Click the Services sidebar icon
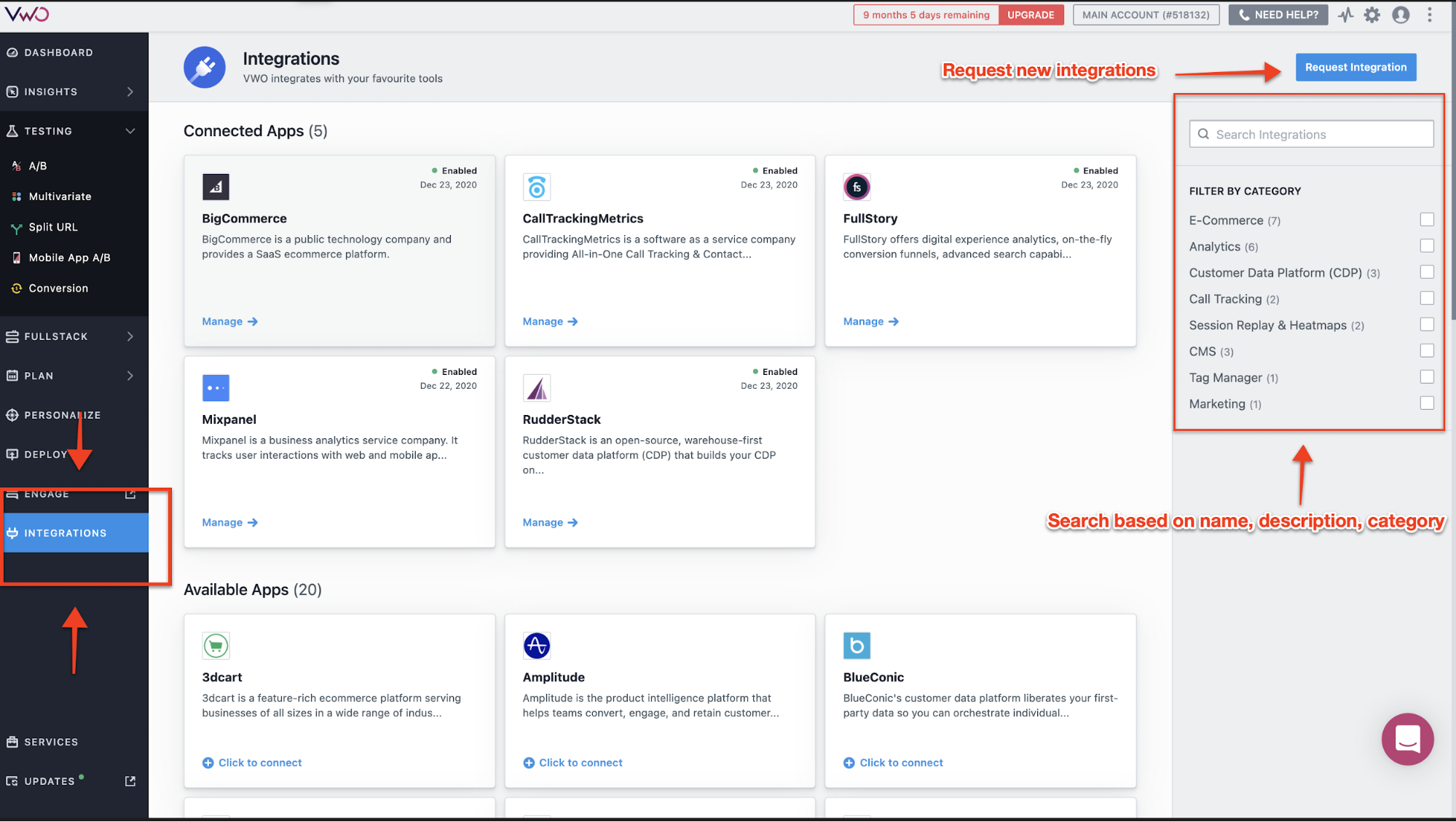This screenshot has height=822, width=1456. (x=12, y=742)
